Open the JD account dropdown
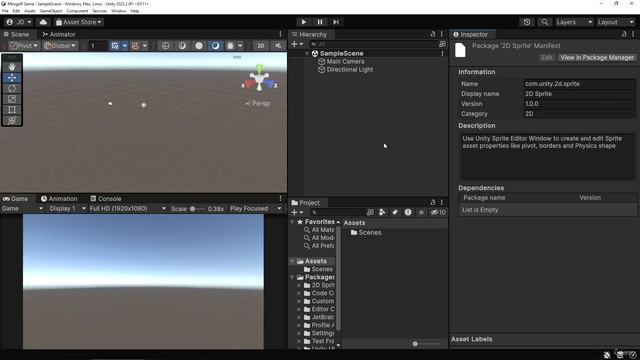The width and height of the screenshot is (640, 360). 19,22
